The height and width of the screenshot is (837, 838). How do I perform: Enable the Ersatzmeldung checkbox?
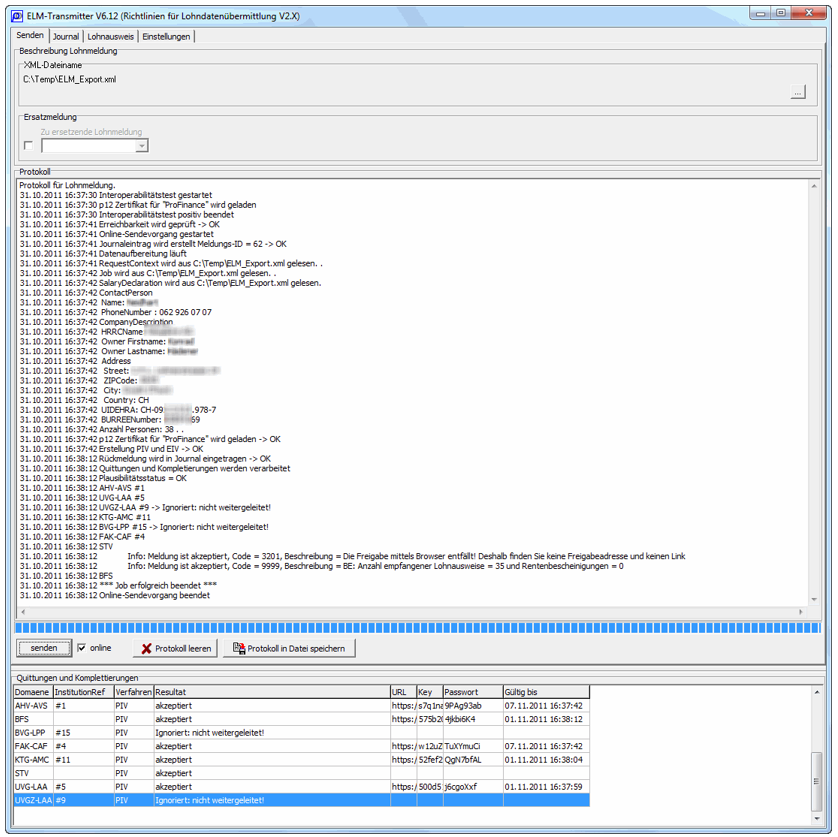pyautogui.click(x=28, y=146)
